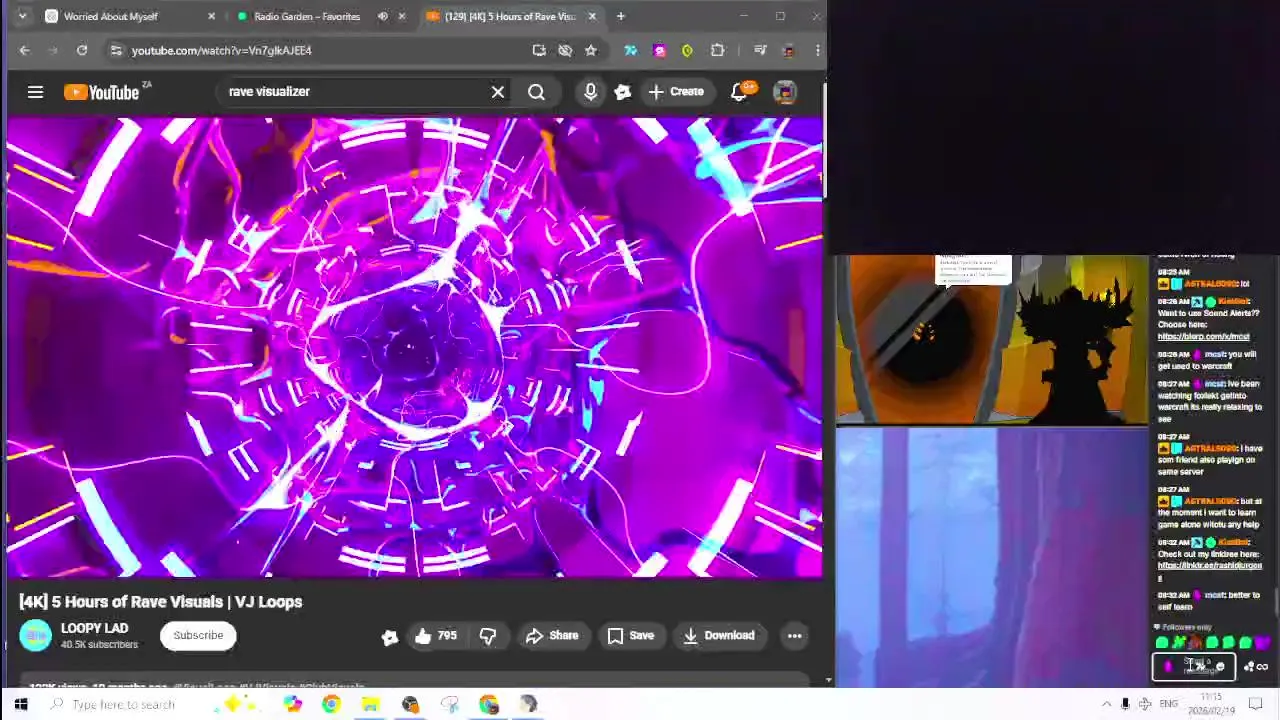The width and height of the screenshot is (1280, 720).
Task: Click the system tray microphone icon
Action: pos(1125,705)
